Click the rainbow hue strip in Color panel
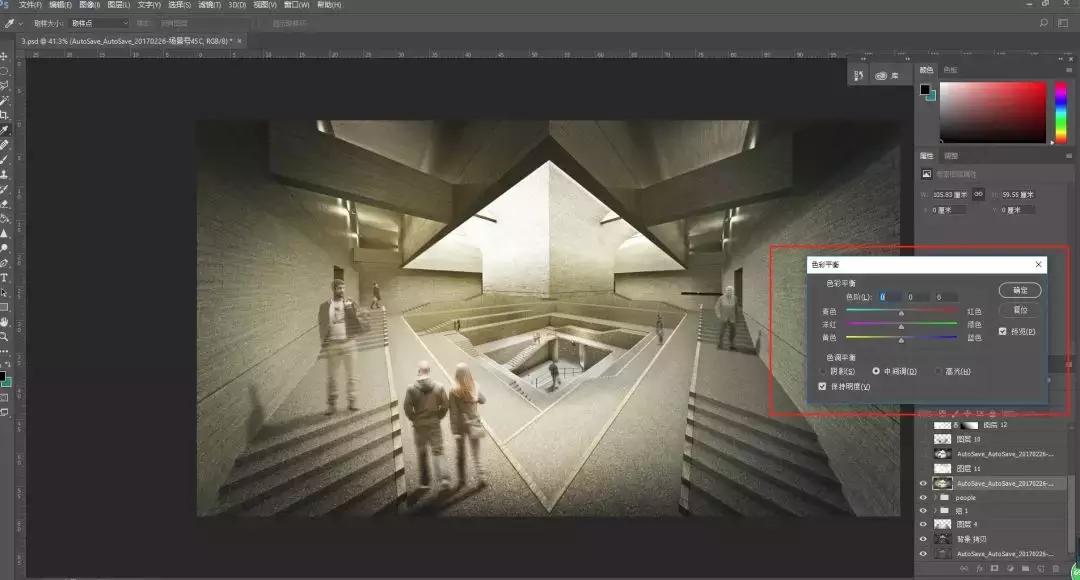Screen dimensions: 1080x580 [1061, 112]
